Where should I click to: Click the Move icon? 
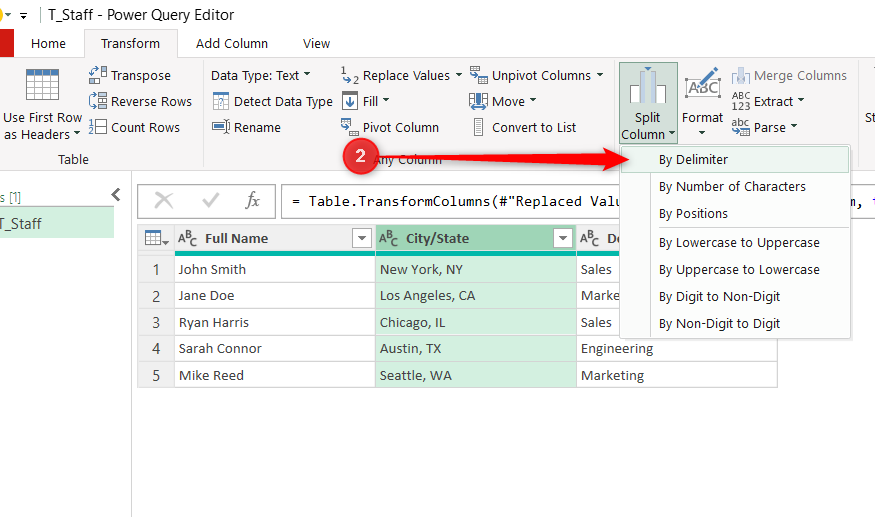point(478,101)
